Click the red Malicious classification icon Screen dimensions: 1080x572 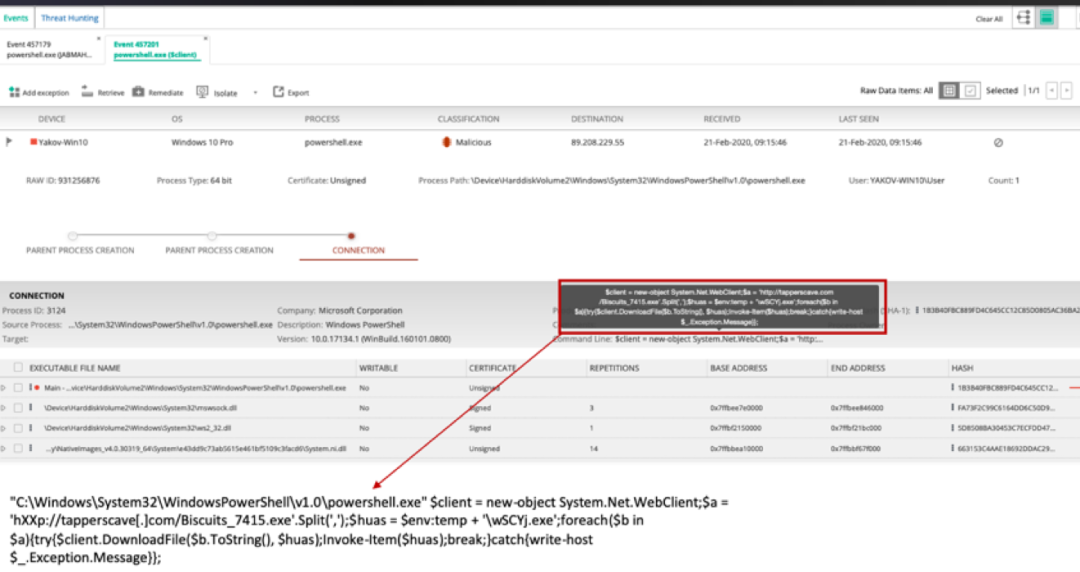(x=446, y=142)
